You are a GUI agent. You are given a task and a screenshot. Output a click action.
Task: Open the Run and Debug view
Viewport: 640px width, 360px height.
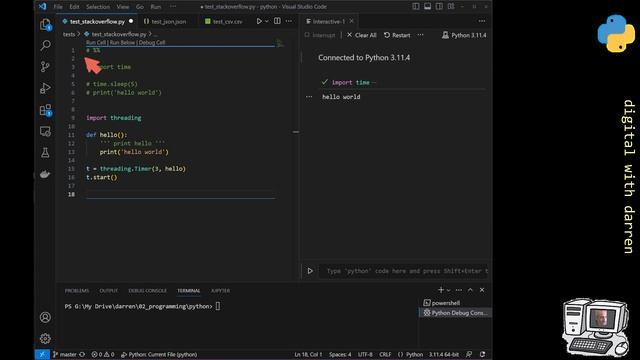click(45, 88)
